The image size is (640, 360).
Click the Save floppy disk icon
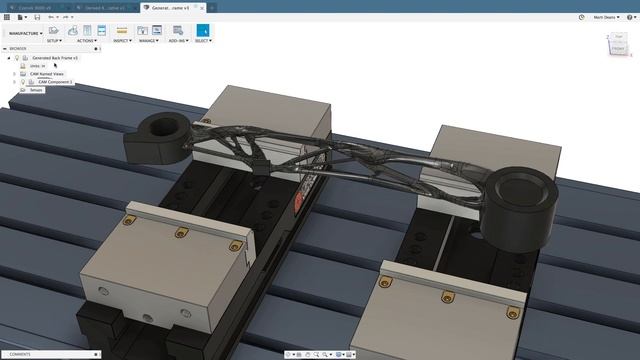37,17
